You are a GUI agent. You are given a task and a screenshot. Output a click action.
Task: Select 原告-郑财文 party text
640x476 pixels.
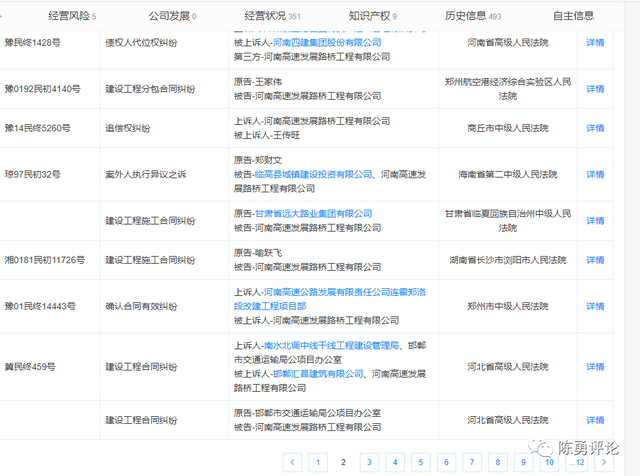tap(258, 160)
